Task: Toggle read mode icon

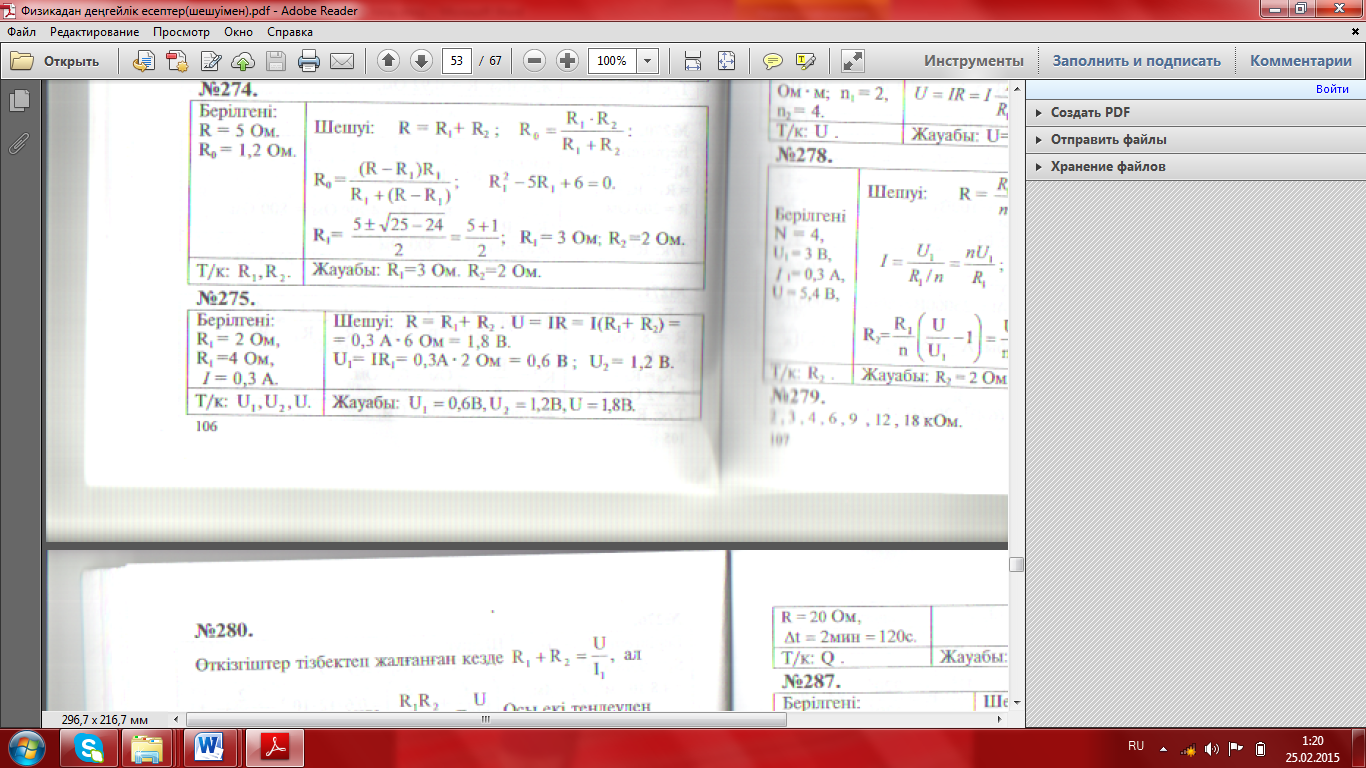Action: (x=853, y=61)
